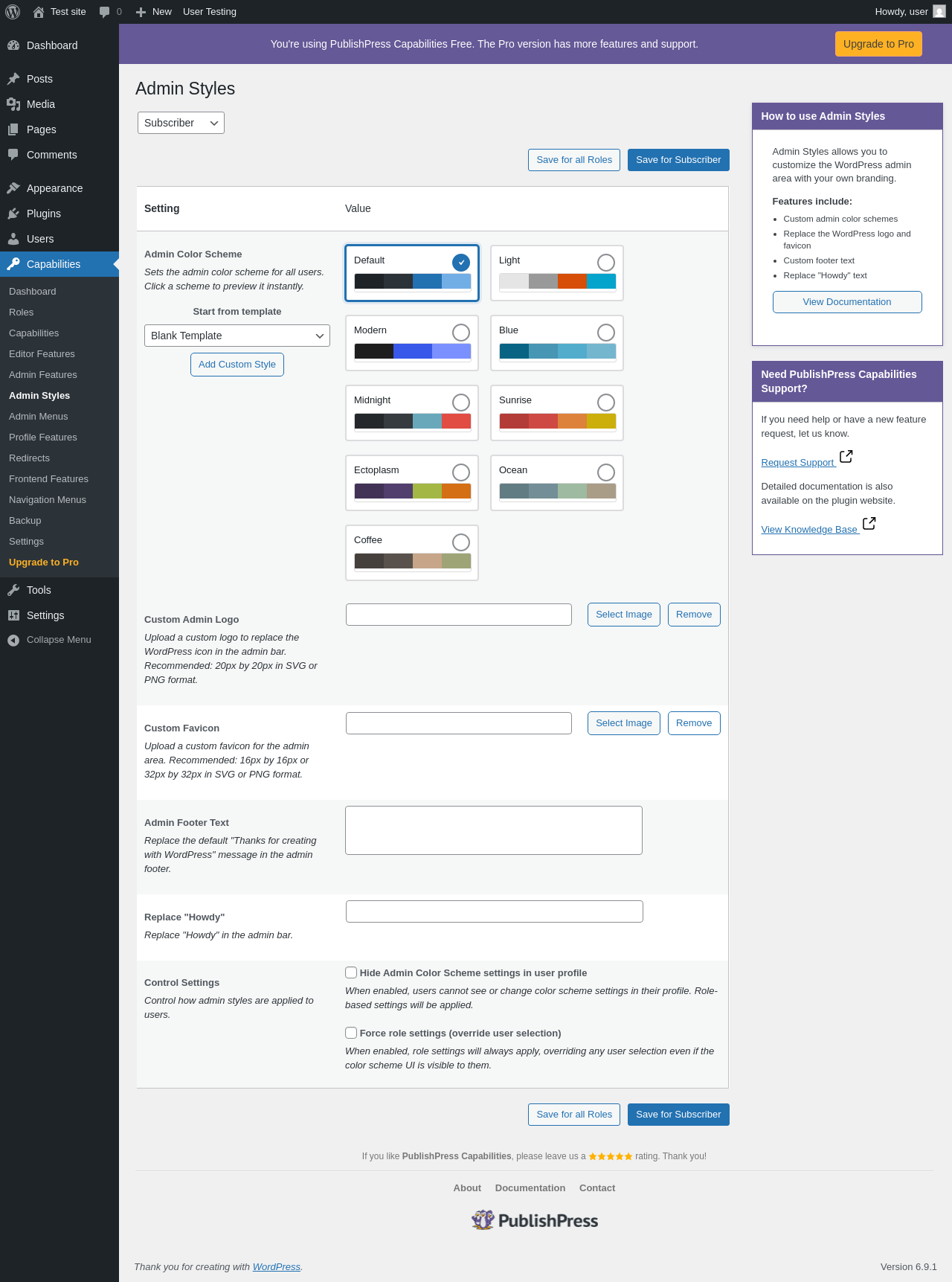This screenshot has width=952, height=1282.
Task: Click the top Save for Subscriber button
Action: (678, 160)
